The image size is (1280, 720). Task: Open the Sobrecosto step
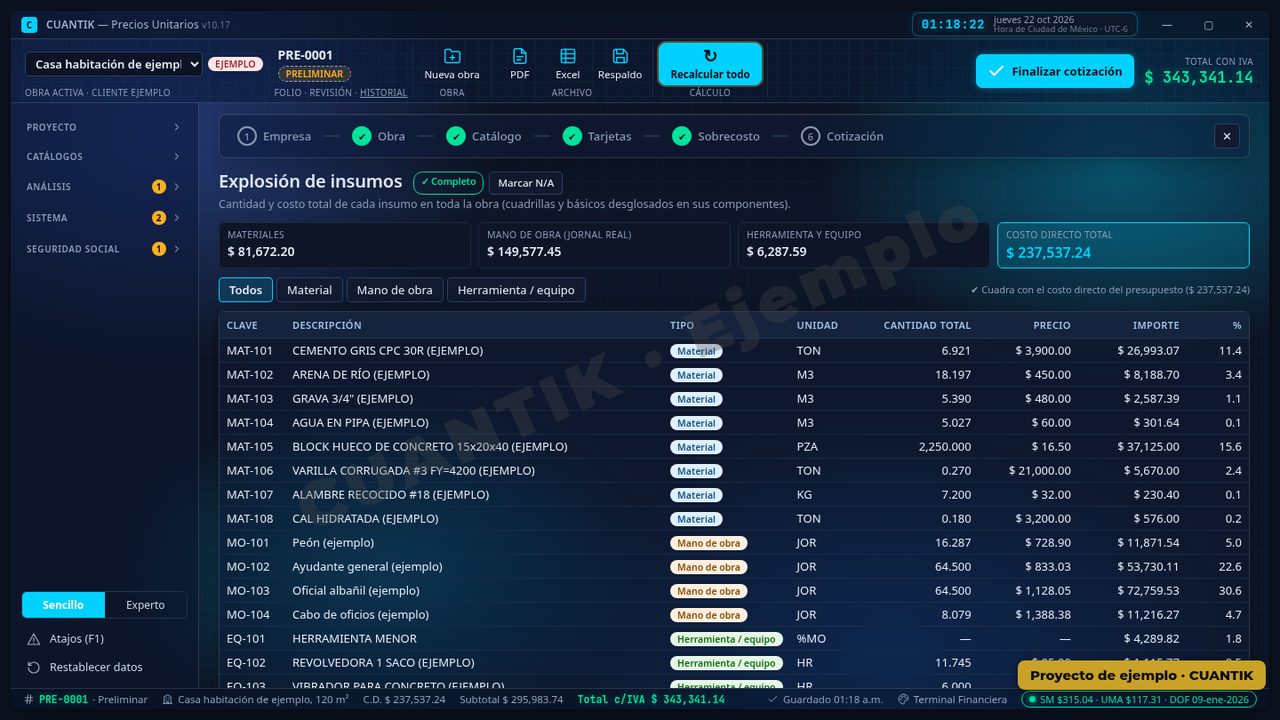pyautogui.click(x=716, y=136)
